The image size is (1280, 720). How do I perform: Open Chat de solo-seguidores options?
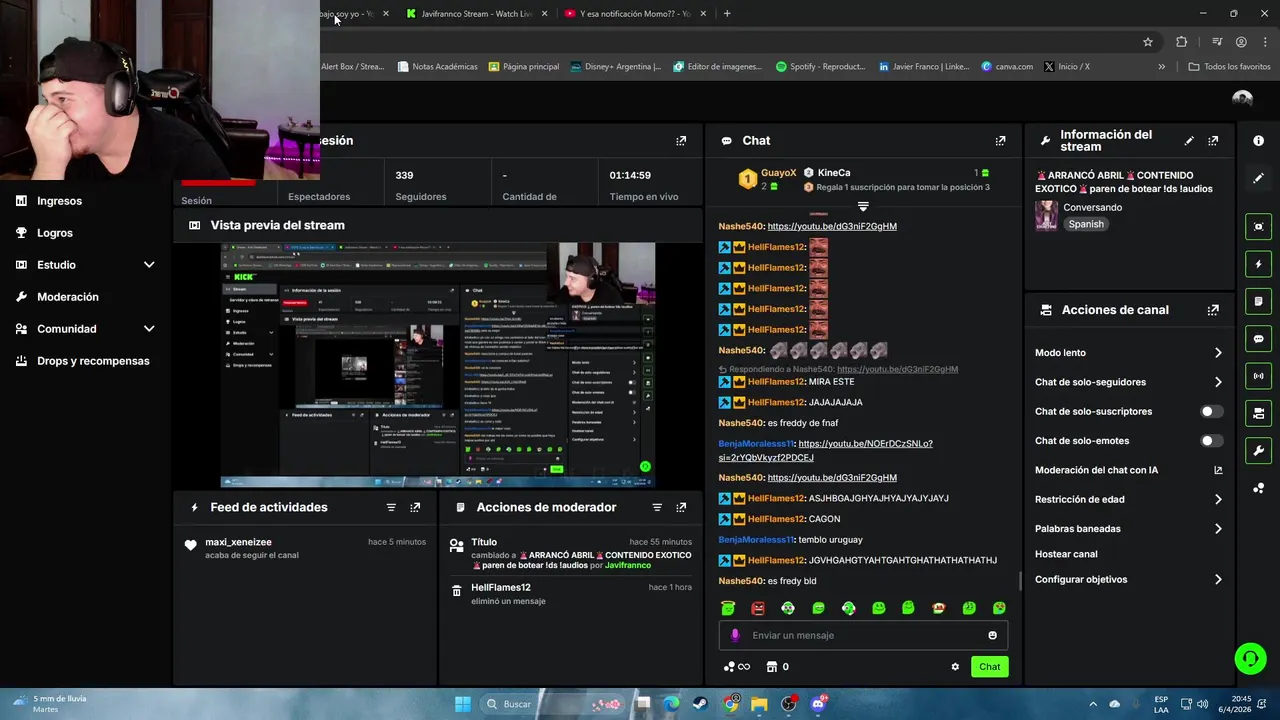(1129, 382)
